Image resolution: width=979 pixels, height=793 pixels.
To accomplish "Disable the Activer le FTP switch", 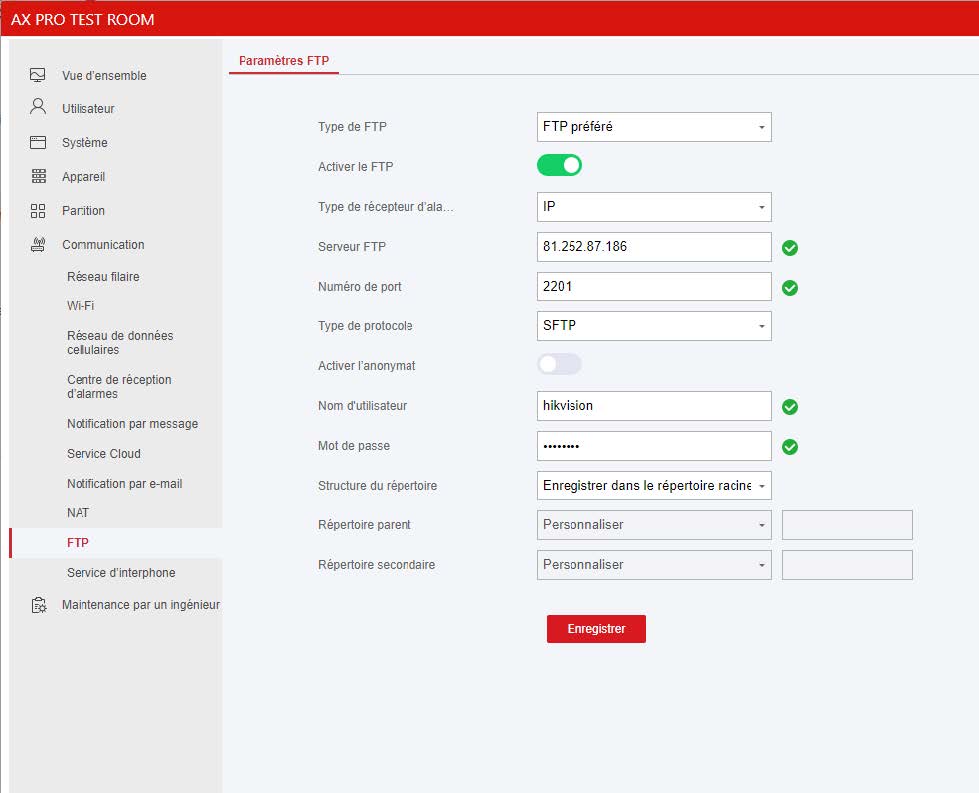I will 559,165.
